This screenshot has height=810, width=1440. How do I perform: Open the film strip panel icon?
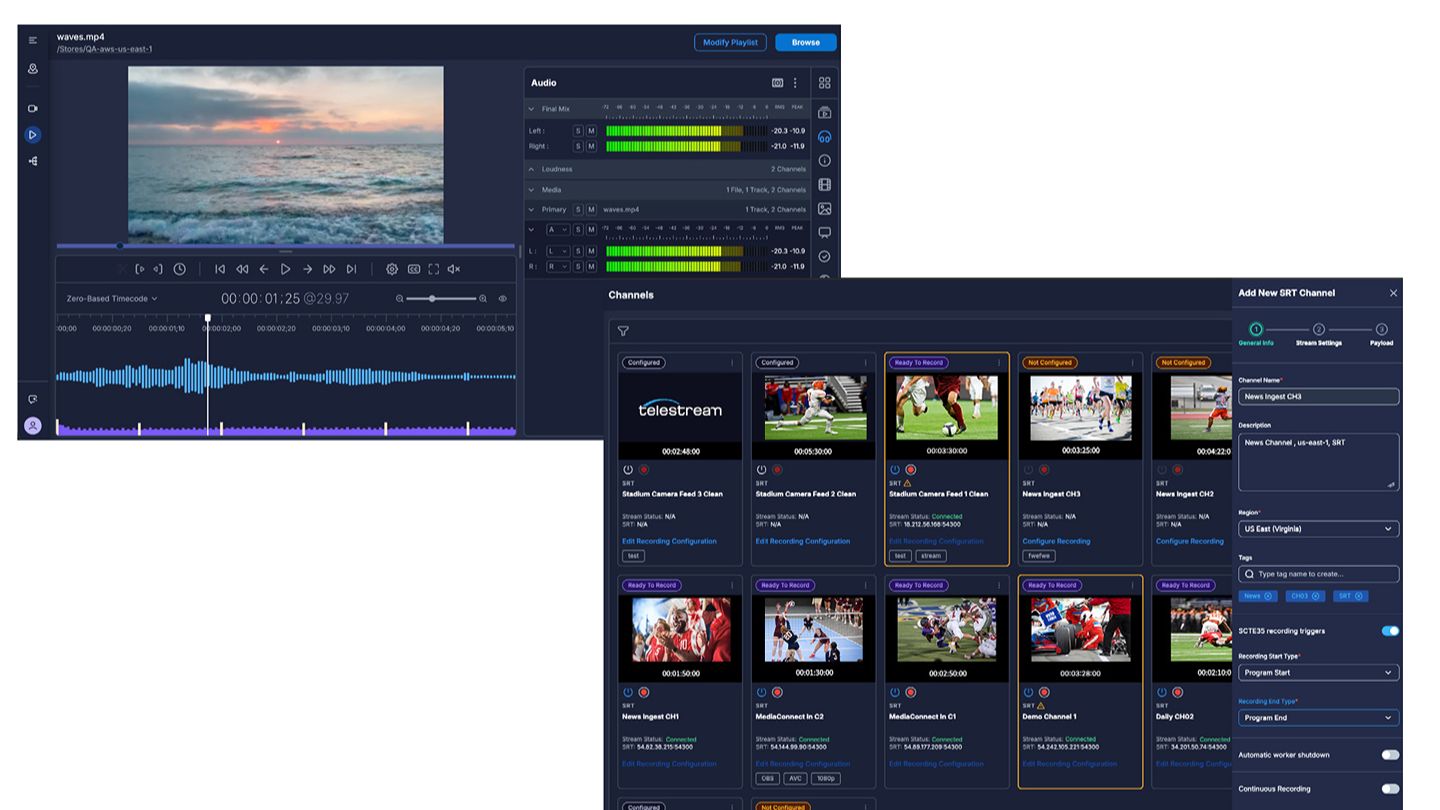pos(825,185)
